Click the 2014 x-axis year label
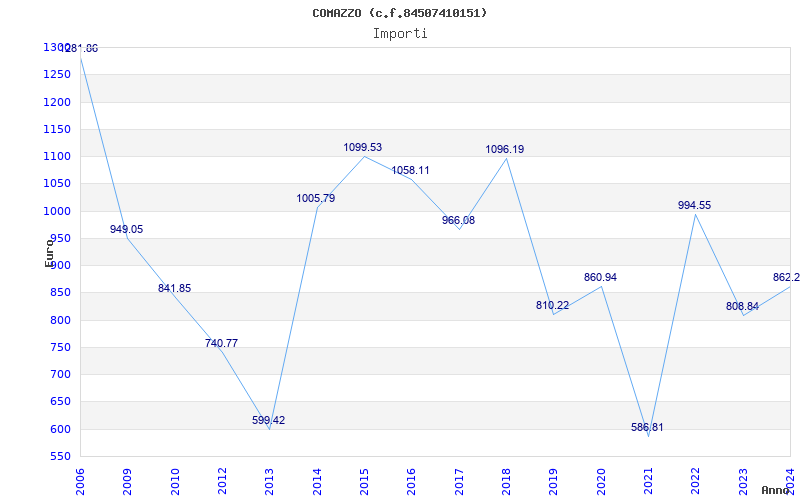 (317, 482)
